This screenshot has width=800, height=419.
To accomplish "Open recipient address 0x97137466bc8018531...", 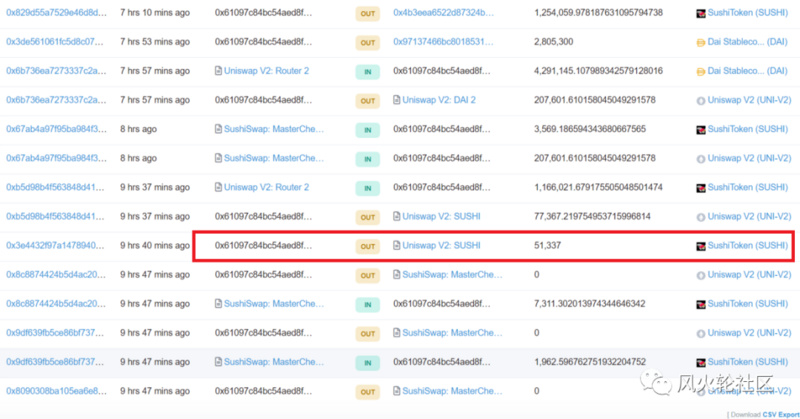I will tap(443, 42).
